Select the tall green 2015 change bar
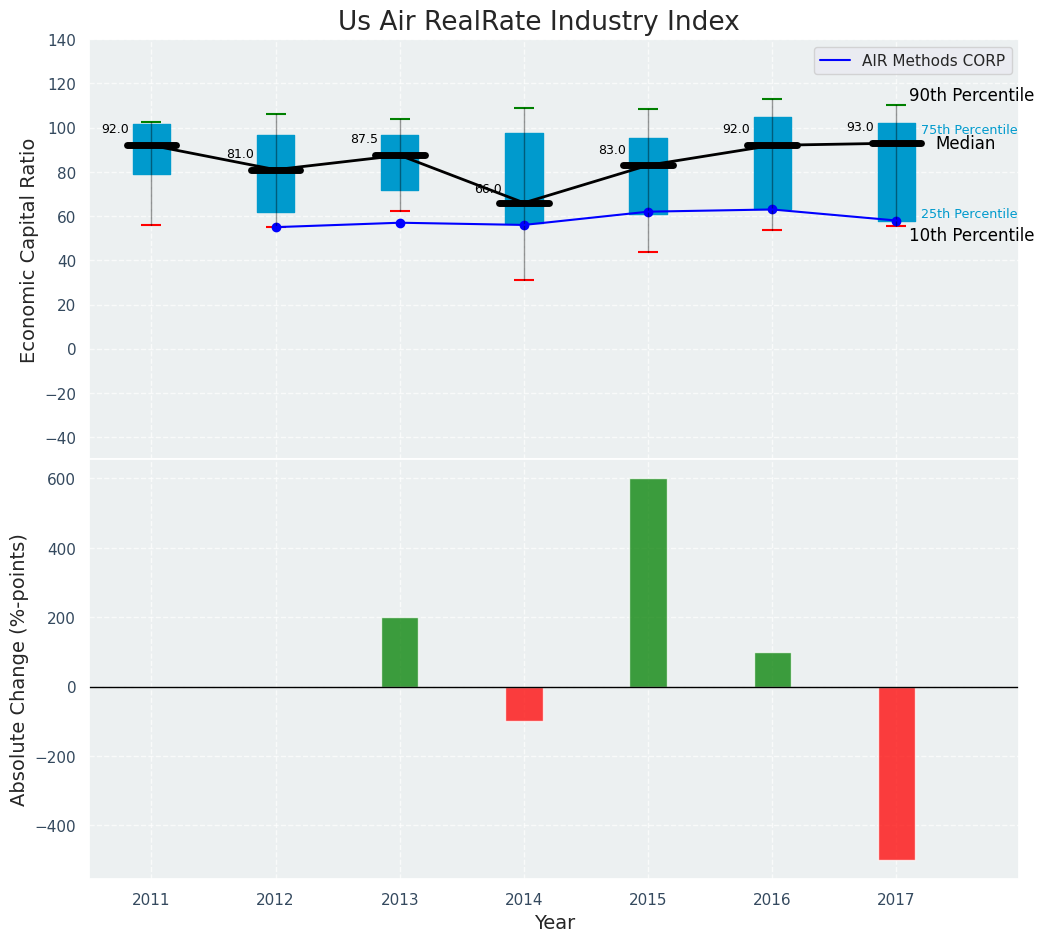1044x942 pixels. [x=648, y=582]
